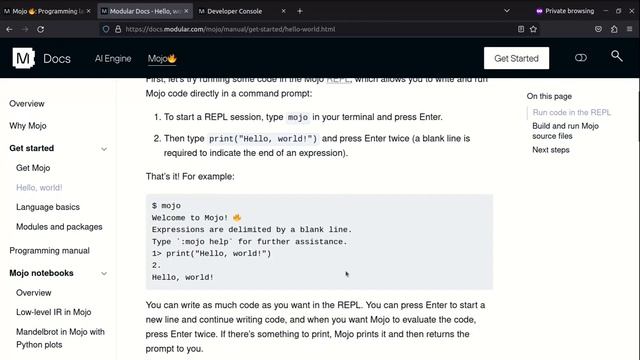Open reader view icon in address bar
This screenshot has height=360, width=640.
pos(521,29)
